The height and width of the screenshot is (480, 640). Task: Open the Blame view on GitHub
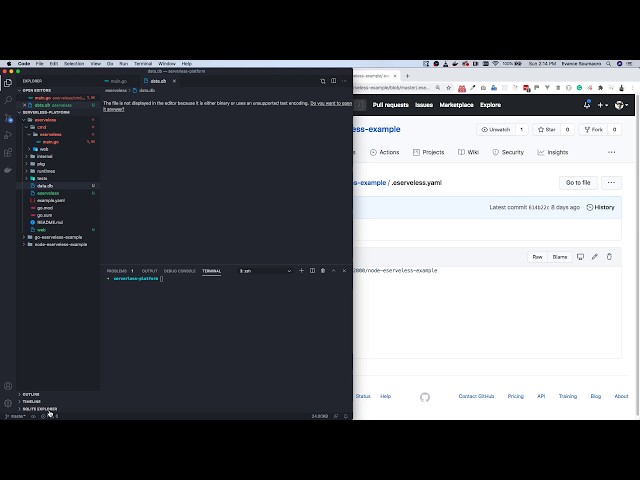click(x=560, y=257)
